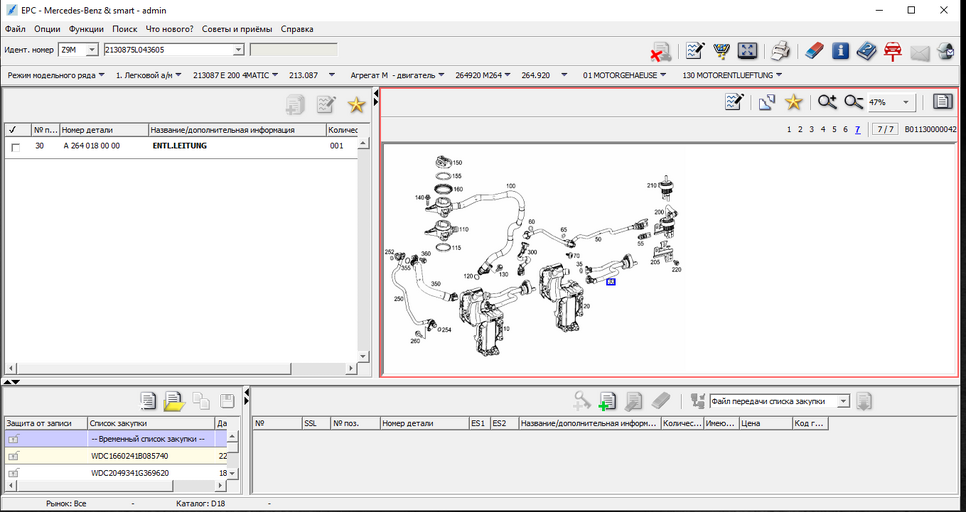The height and width of the screenshot is (512, 966).
Task: Tick the checkbox for part A 264 018 00 00
Action: [15, 147]
